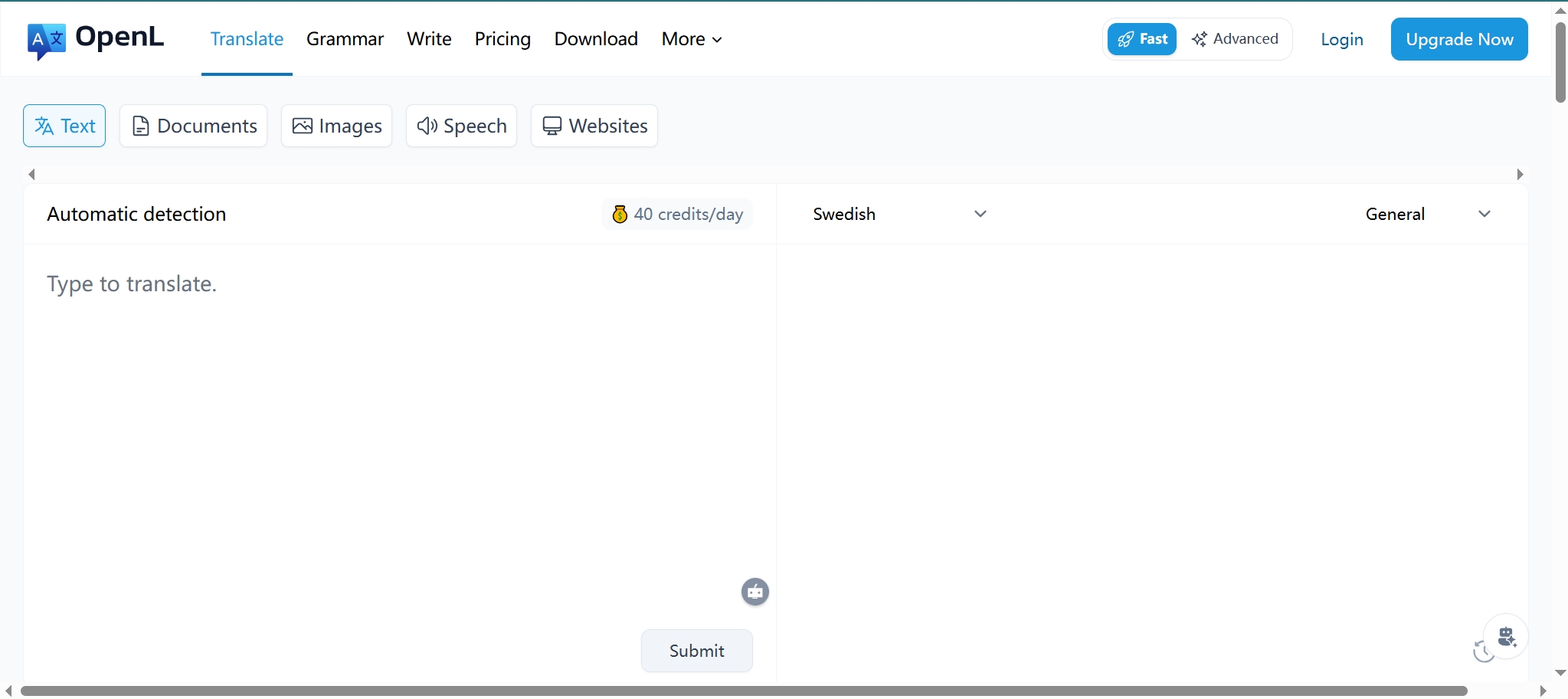
Task: Open the General style dropdown
Action: (x=1428, y=215)
